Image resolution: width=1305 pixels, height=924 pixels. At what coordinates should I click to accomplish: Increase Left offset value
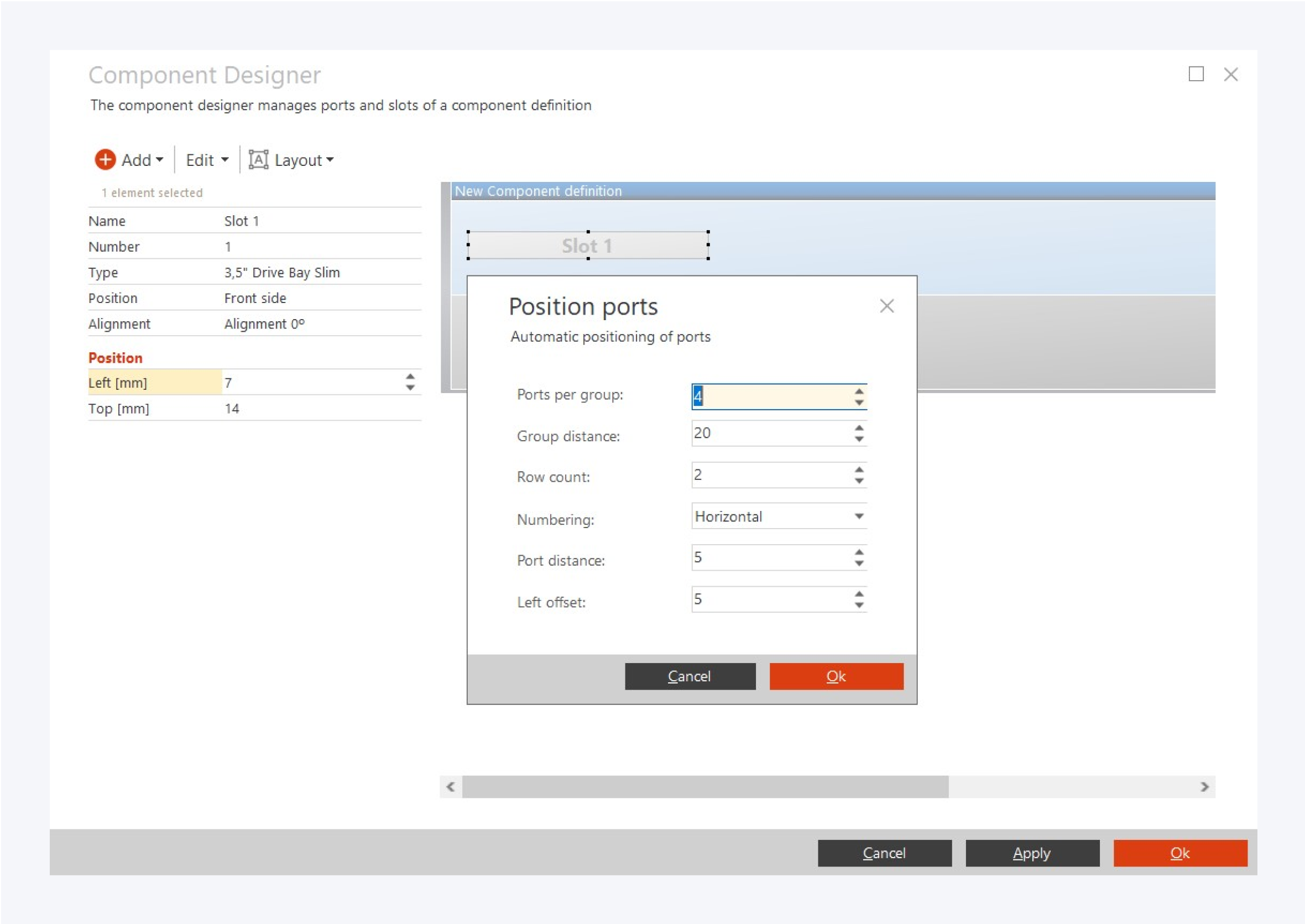click(x=859, y=593)
